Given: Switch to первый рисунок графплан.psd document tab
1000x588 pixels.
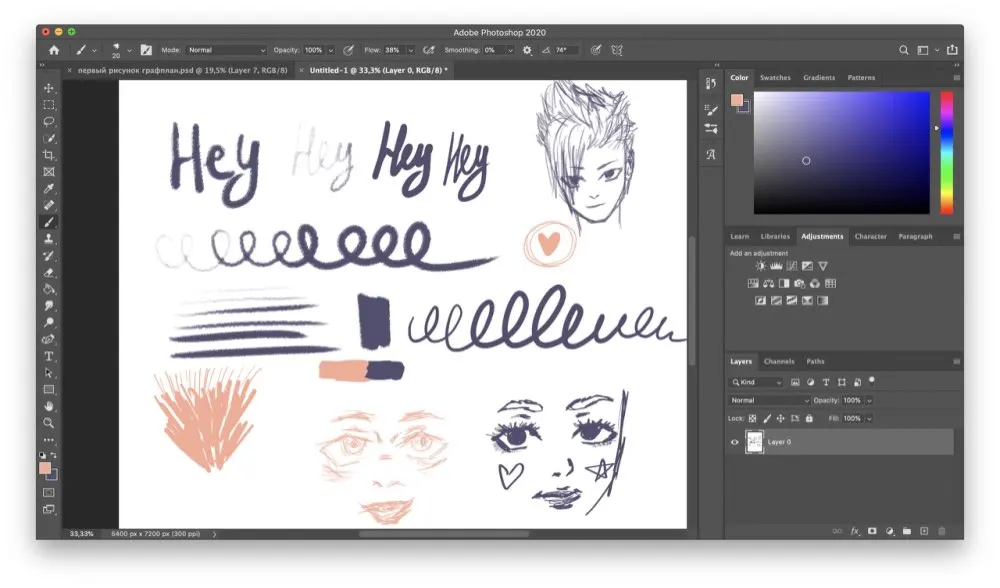Looking at the screenshot, I should tap(180, 71).
